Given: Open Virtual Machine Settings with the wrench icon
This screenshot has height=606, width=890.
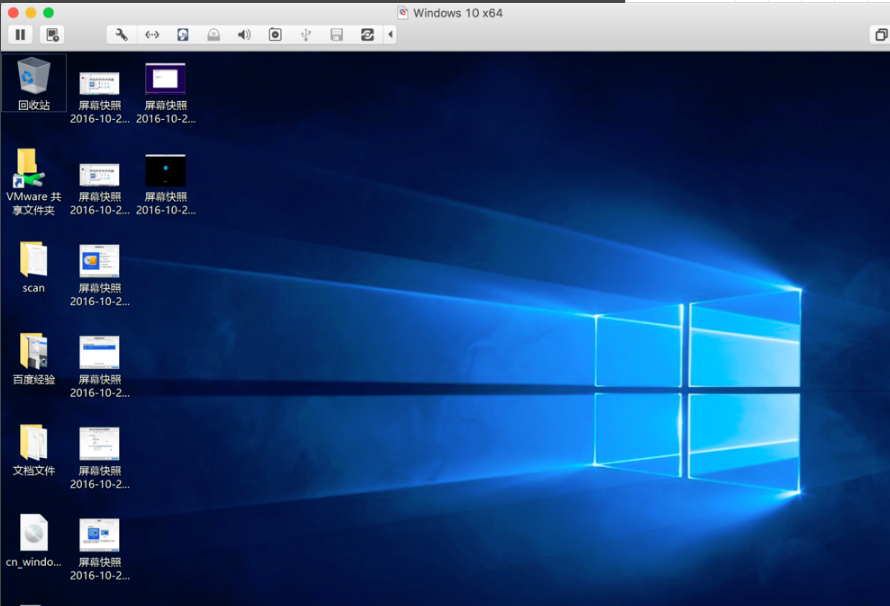Looking at the screenshot, I should tap(120, 34).
